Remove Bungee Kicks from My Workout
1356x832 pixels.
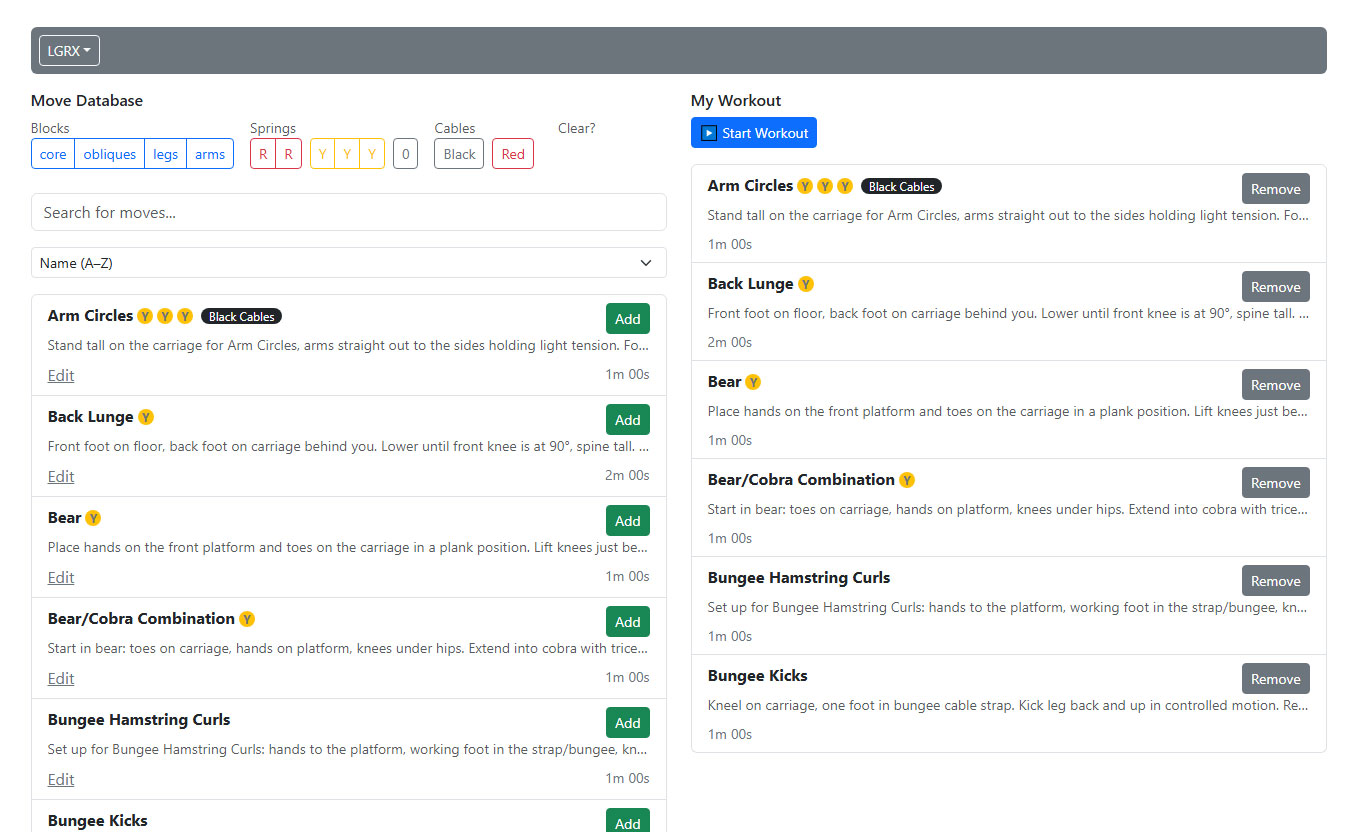click(1276, 679)
